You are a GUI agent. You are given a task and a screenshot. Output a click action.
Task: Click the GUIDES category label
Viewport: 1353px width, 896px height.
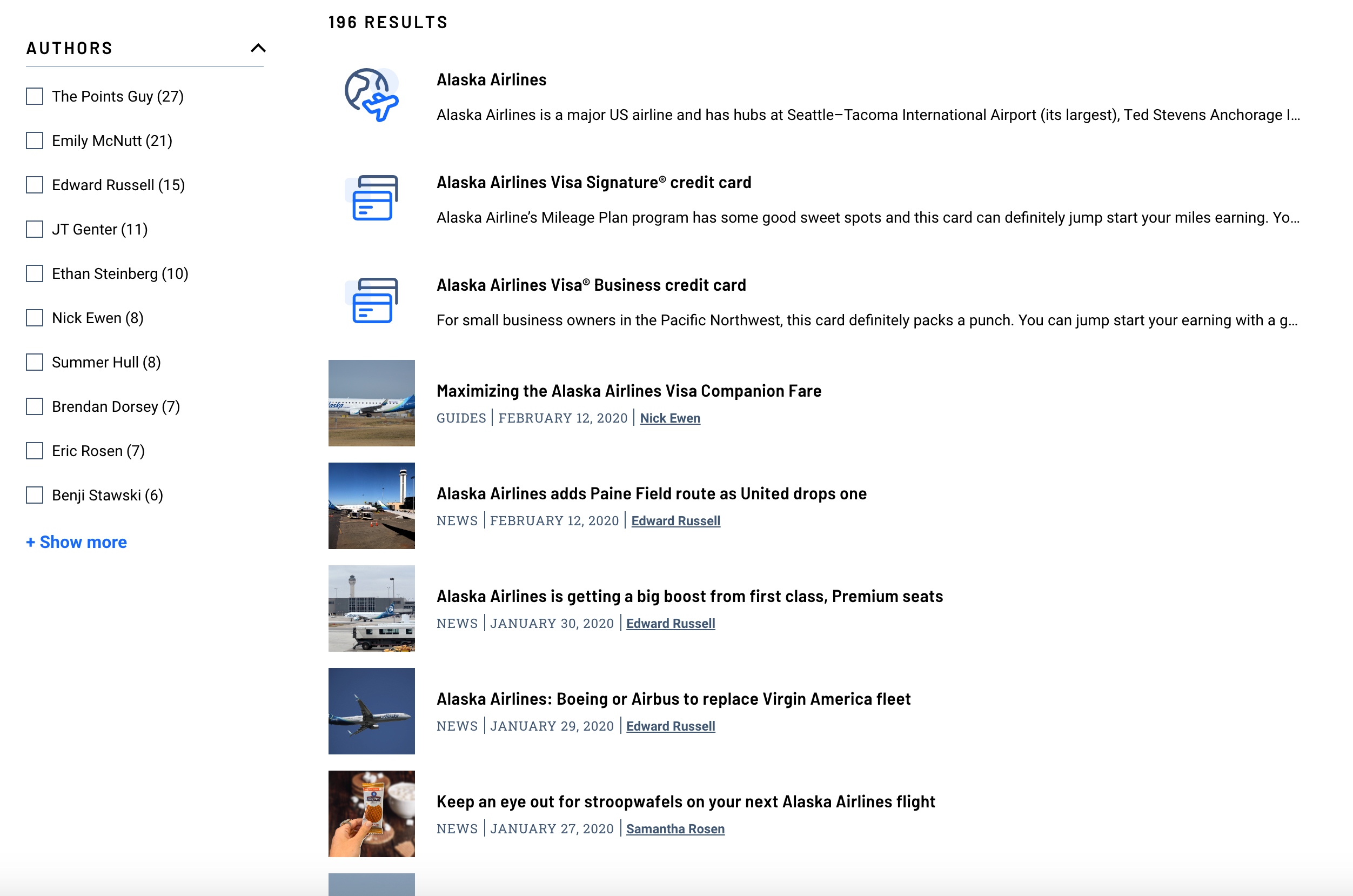[461, 418]
